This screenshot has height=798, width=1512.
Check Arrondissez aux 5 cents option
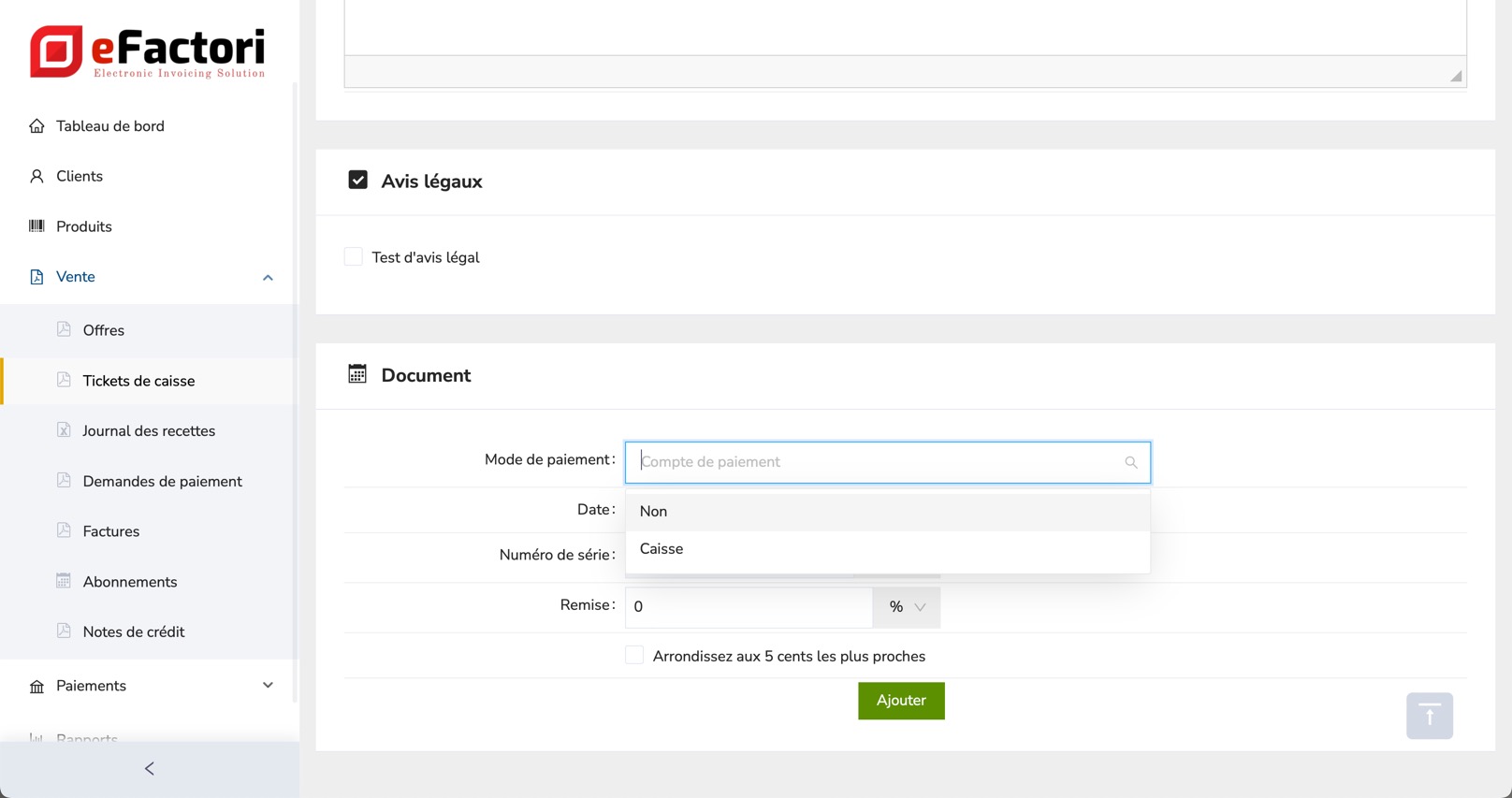[634, 655]
